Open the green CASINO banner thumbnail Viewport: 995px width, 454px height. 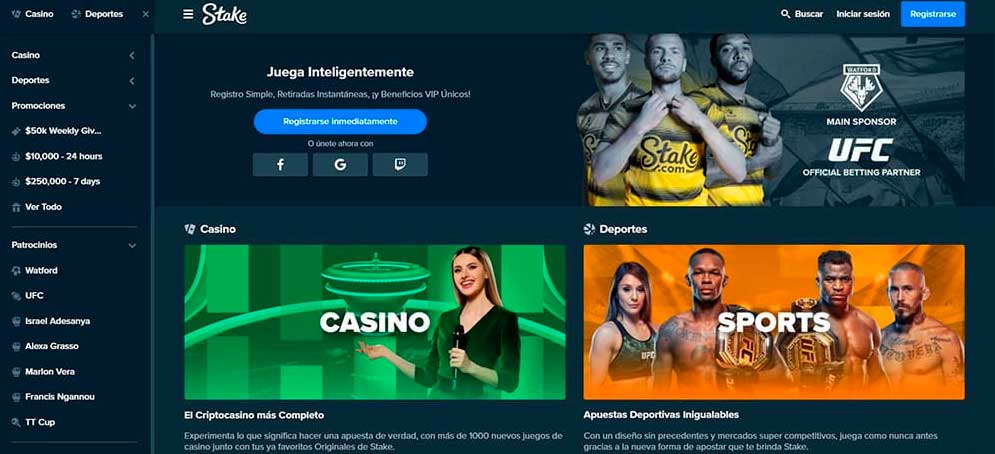pos(374,322)
